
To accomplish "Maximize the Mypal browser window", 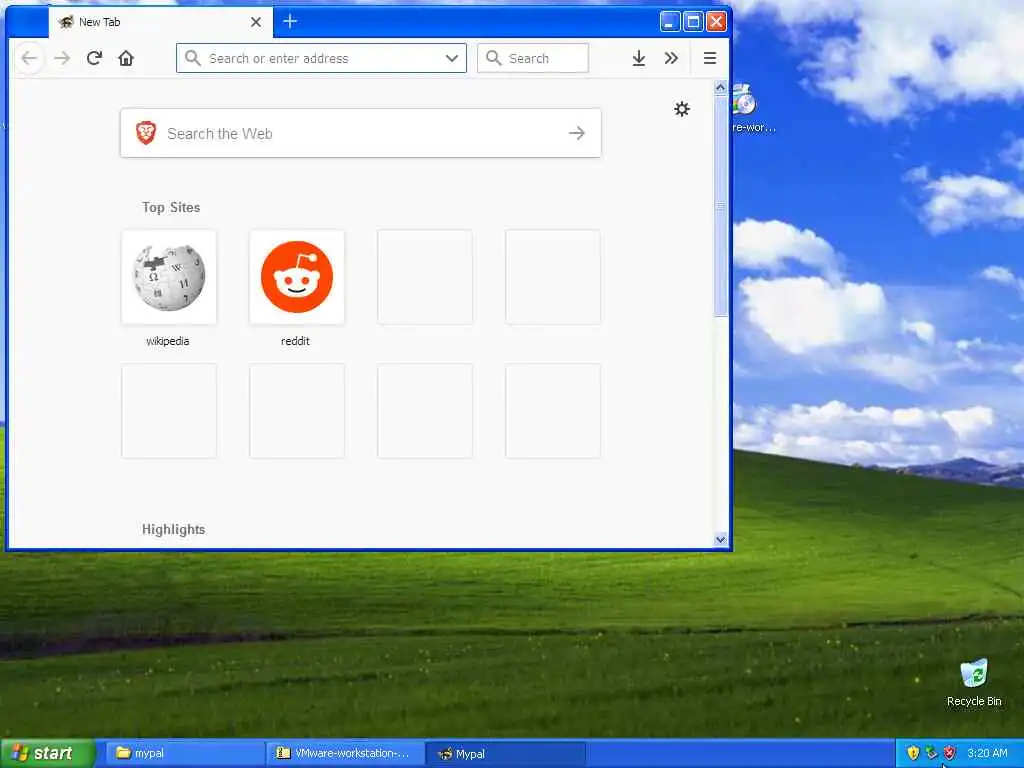I will point(693,22).
